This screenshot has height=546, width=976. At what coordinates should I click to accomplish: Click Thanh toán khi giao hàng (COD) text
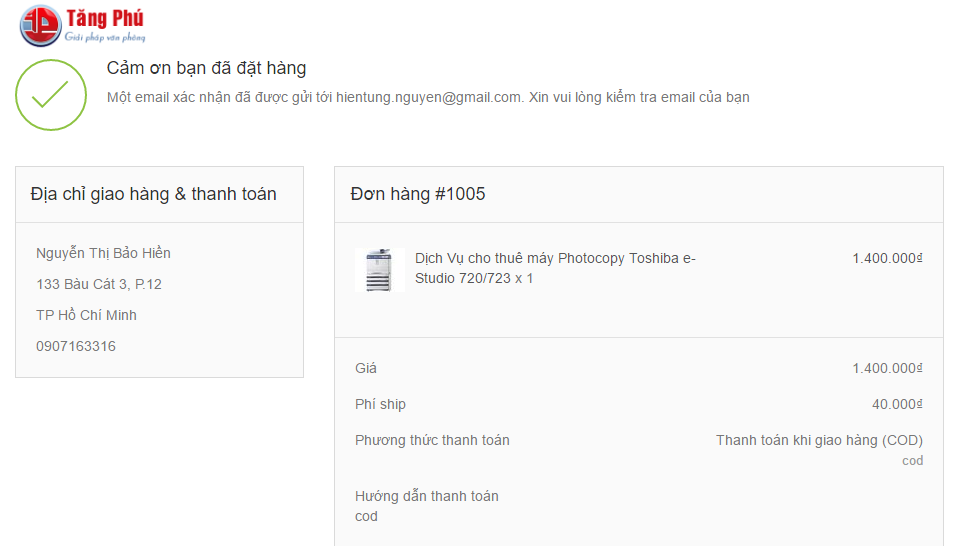[x=819, y=440]
